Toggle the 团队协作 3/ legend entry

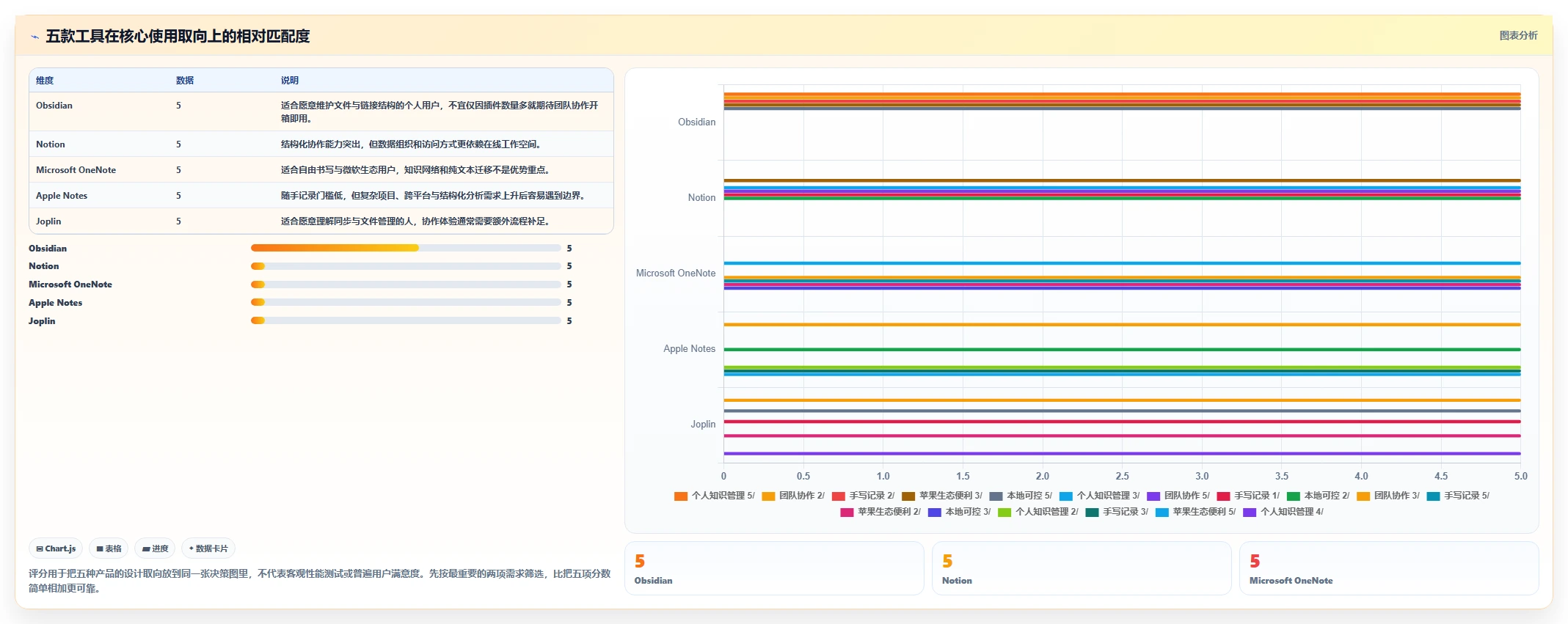point(1388,496)
